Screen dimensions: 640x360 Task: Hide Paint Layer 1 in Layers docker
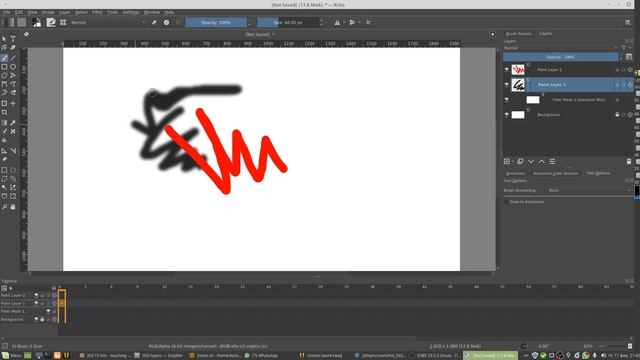pos(507,85)
